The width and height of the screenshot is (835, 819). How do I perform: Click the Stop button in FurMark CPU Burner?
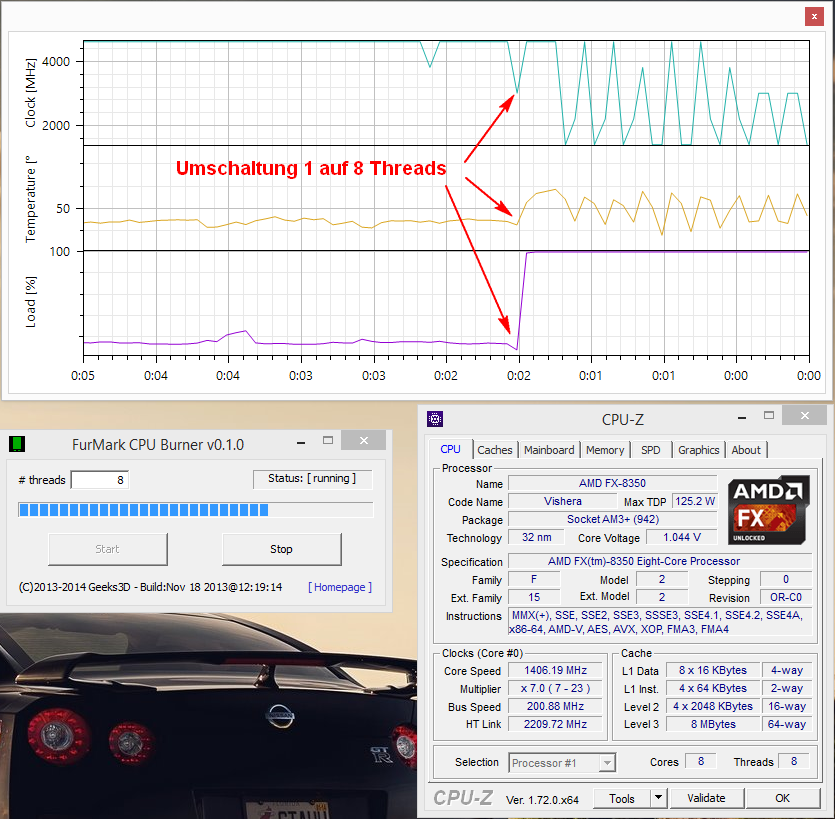pos(281,549)
